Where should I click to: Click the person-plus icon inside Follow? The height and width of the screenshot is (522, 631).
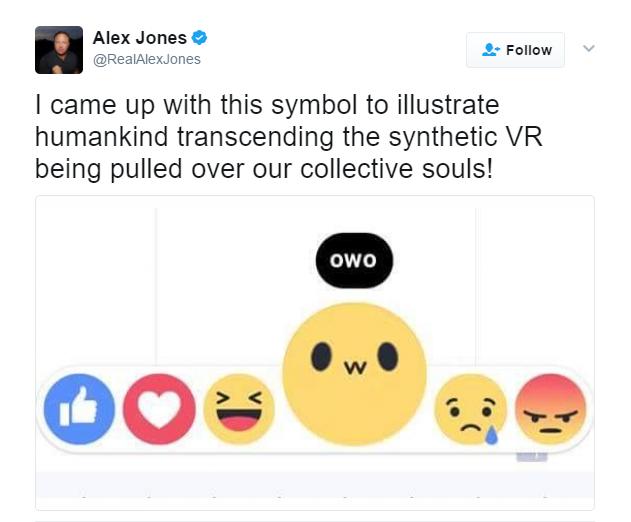tap(491, 50)
